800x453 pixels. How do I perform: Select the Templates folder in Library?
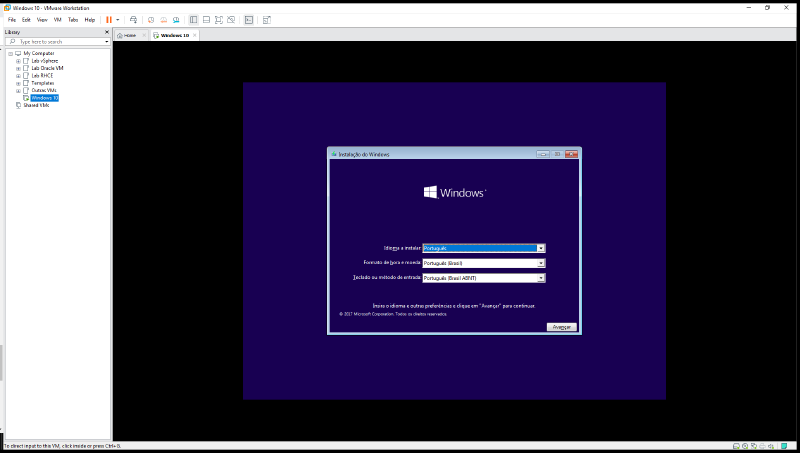click(x=42, y=82)
